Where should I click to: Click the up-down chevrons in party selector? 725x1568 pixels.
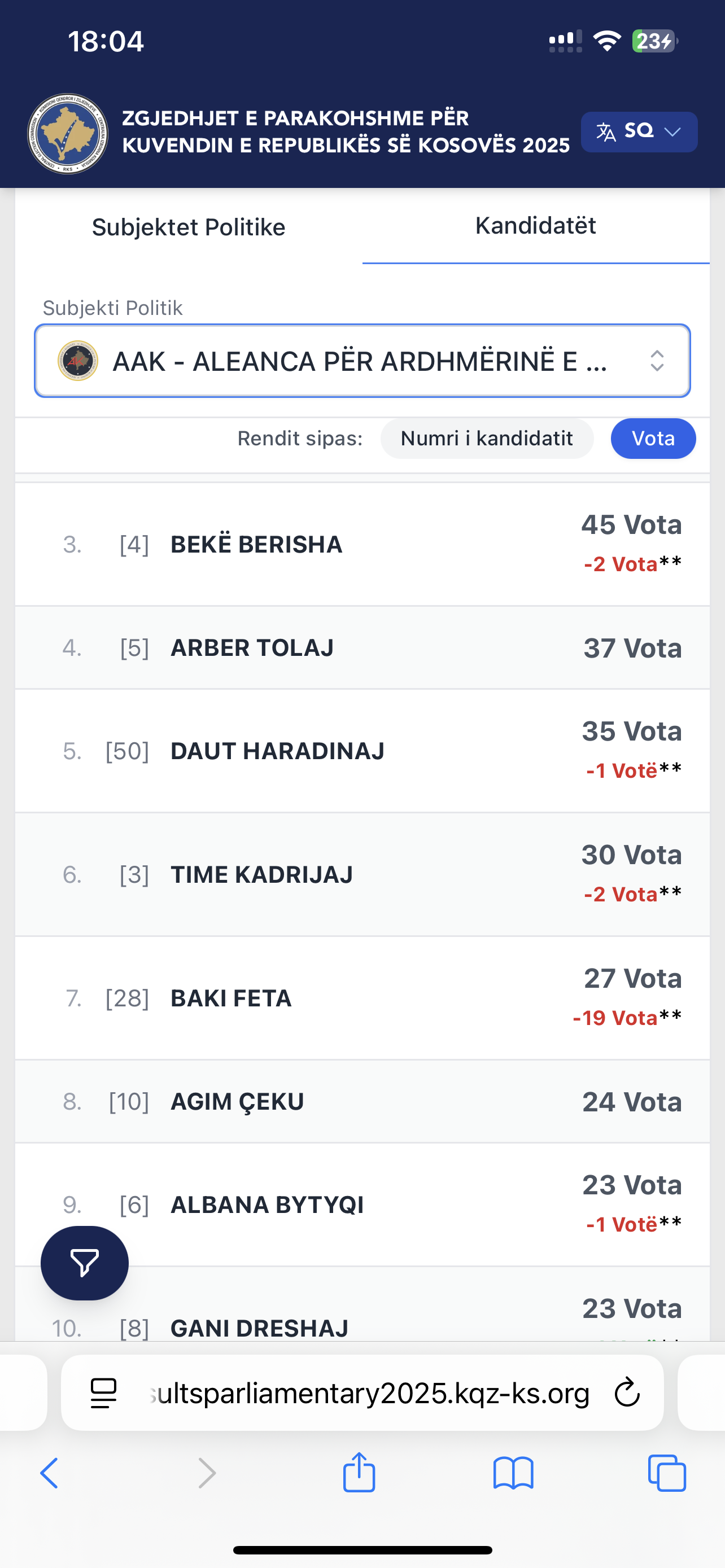[x=656, y=361]
